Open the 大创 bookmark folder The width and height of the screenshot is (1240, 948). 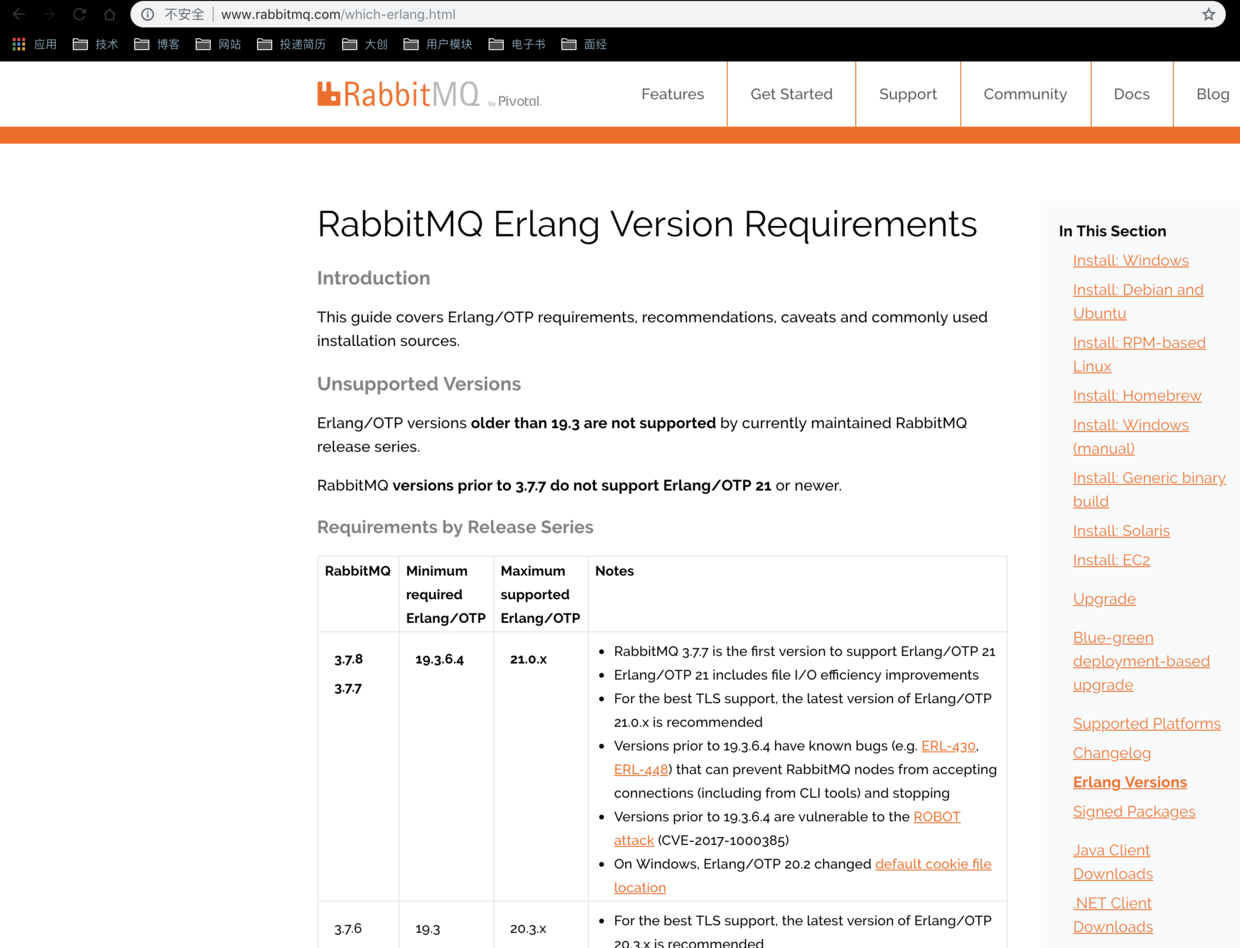point(365,44)
